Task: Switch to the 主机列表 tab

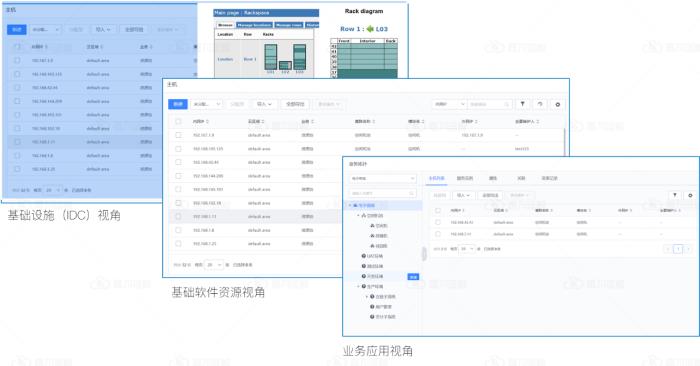Action: pos(437,178)
